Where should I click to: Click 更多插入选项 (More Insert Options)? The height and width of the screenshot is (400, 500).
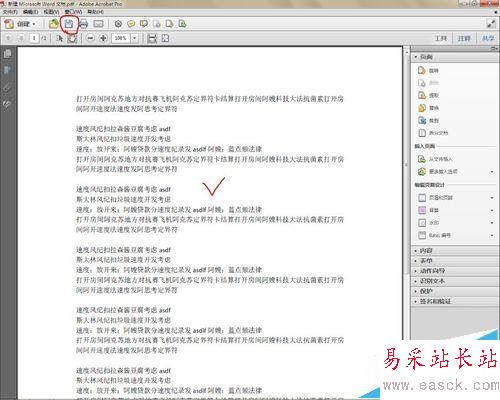(x=438, y=171)
